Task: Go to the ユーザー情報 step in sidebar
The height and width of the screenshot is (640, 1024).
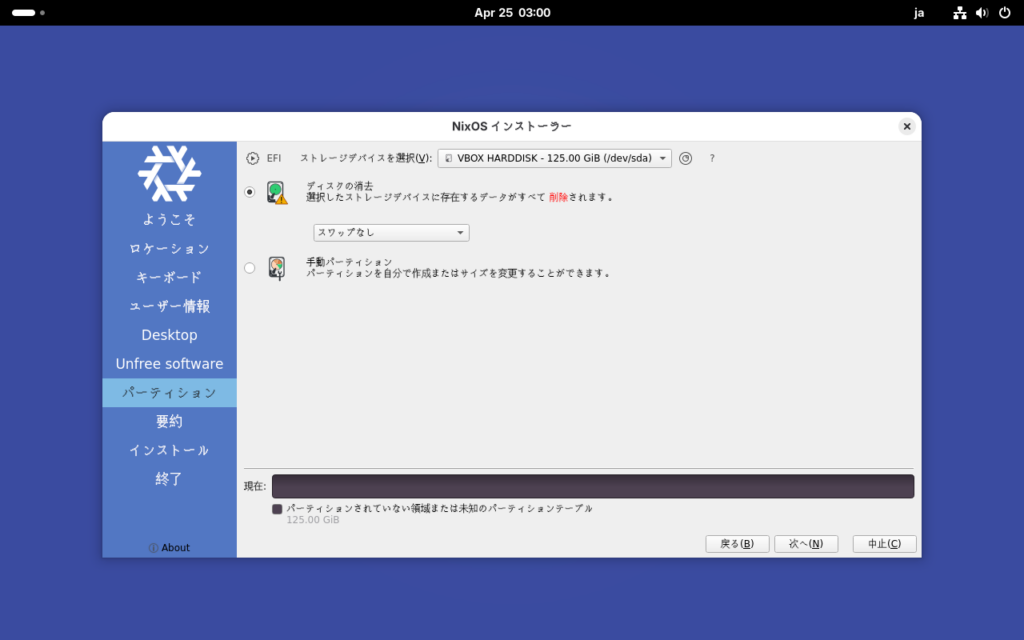Action: click(x=169, y=306)
